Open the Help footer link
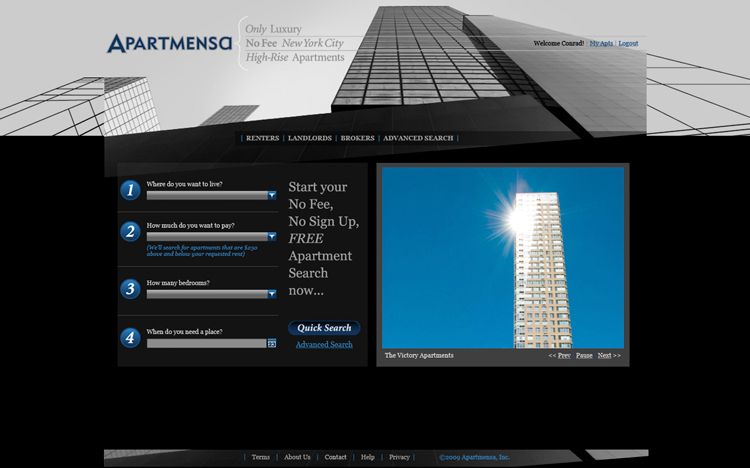This screenshot has width=750, height=468. point(367,457)
